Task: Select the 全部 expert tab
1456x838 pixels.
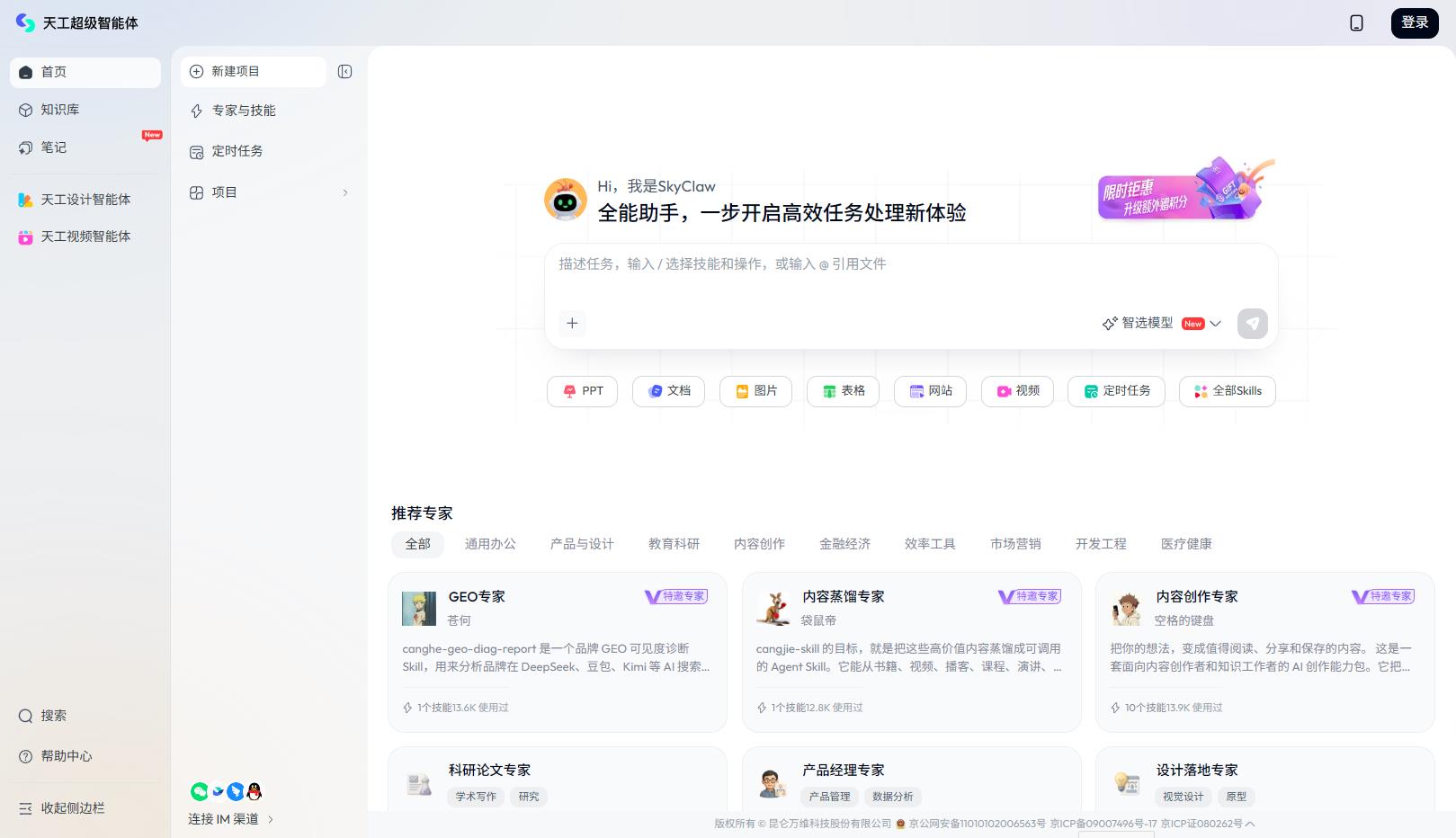Action: pyautogui.click(x=417, y=544)
